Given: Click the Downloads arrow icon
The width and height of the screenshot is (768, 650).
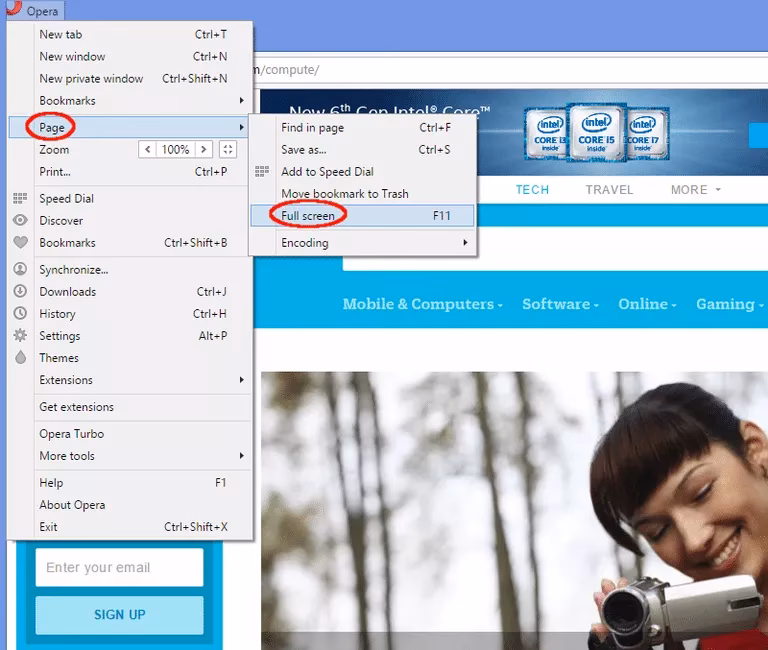Looking at the screenshot, I should point(20,291).
